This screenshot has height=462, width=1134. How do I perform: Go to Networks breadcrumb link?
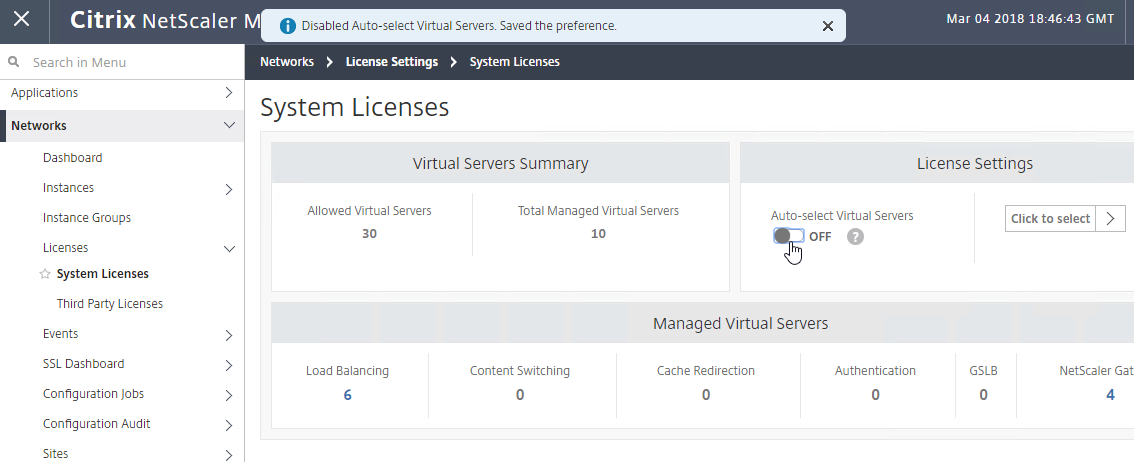coord(287,62)
